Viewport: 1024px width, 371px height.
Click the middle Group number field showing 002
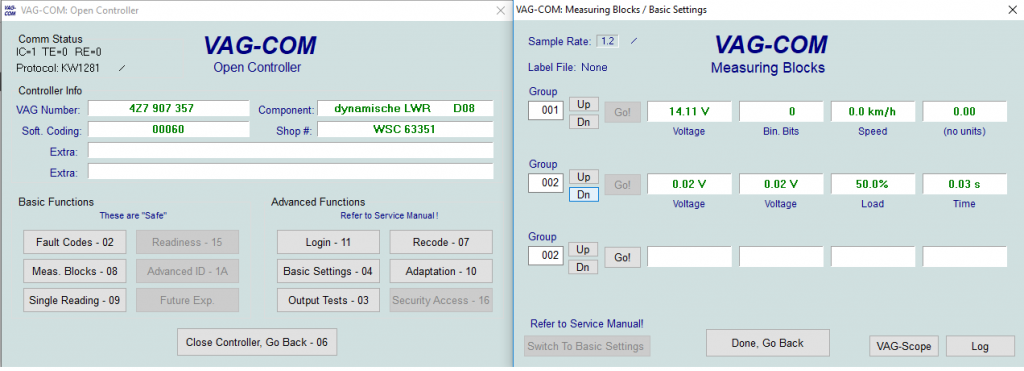point(546,184)
